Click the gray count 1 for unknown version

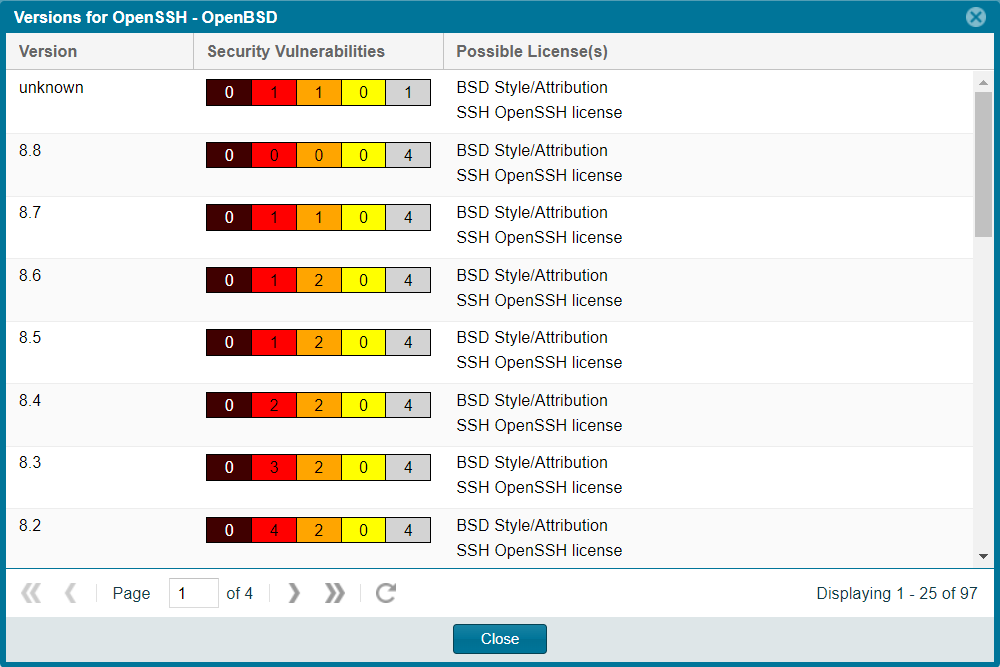[x=408, y=92]
